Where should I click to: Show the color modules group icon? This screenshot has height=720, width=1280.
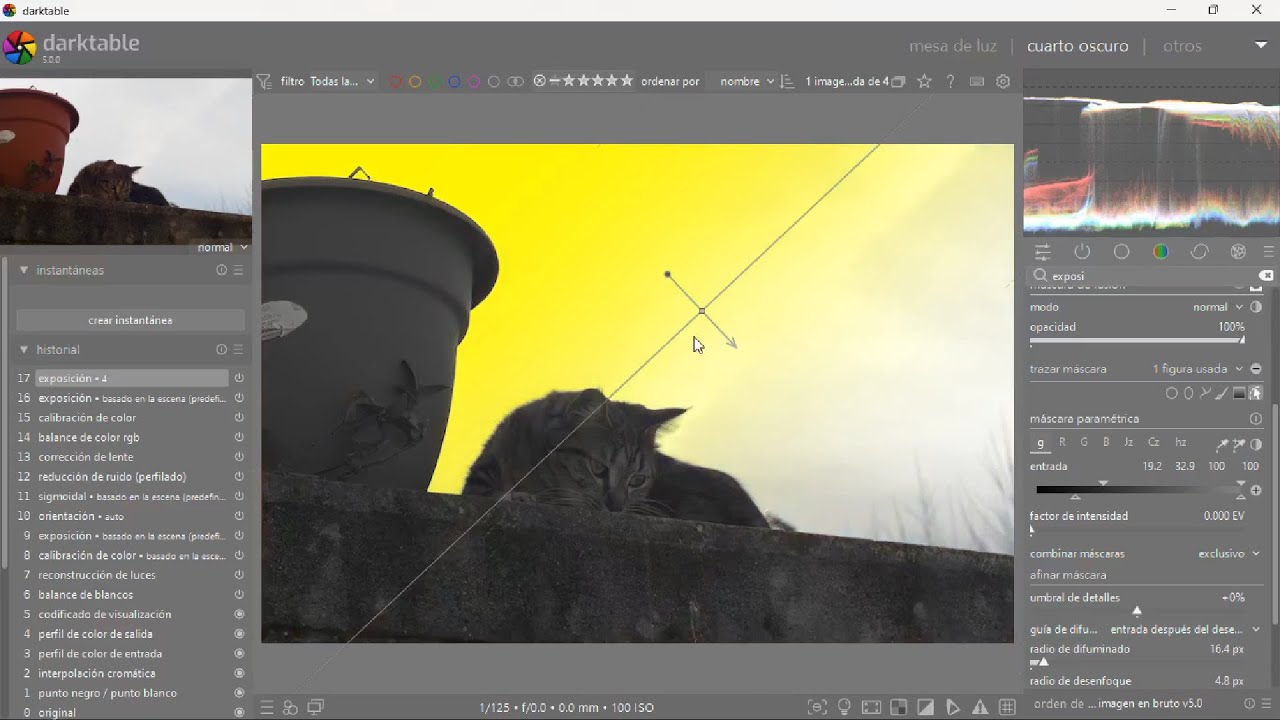1160,252
